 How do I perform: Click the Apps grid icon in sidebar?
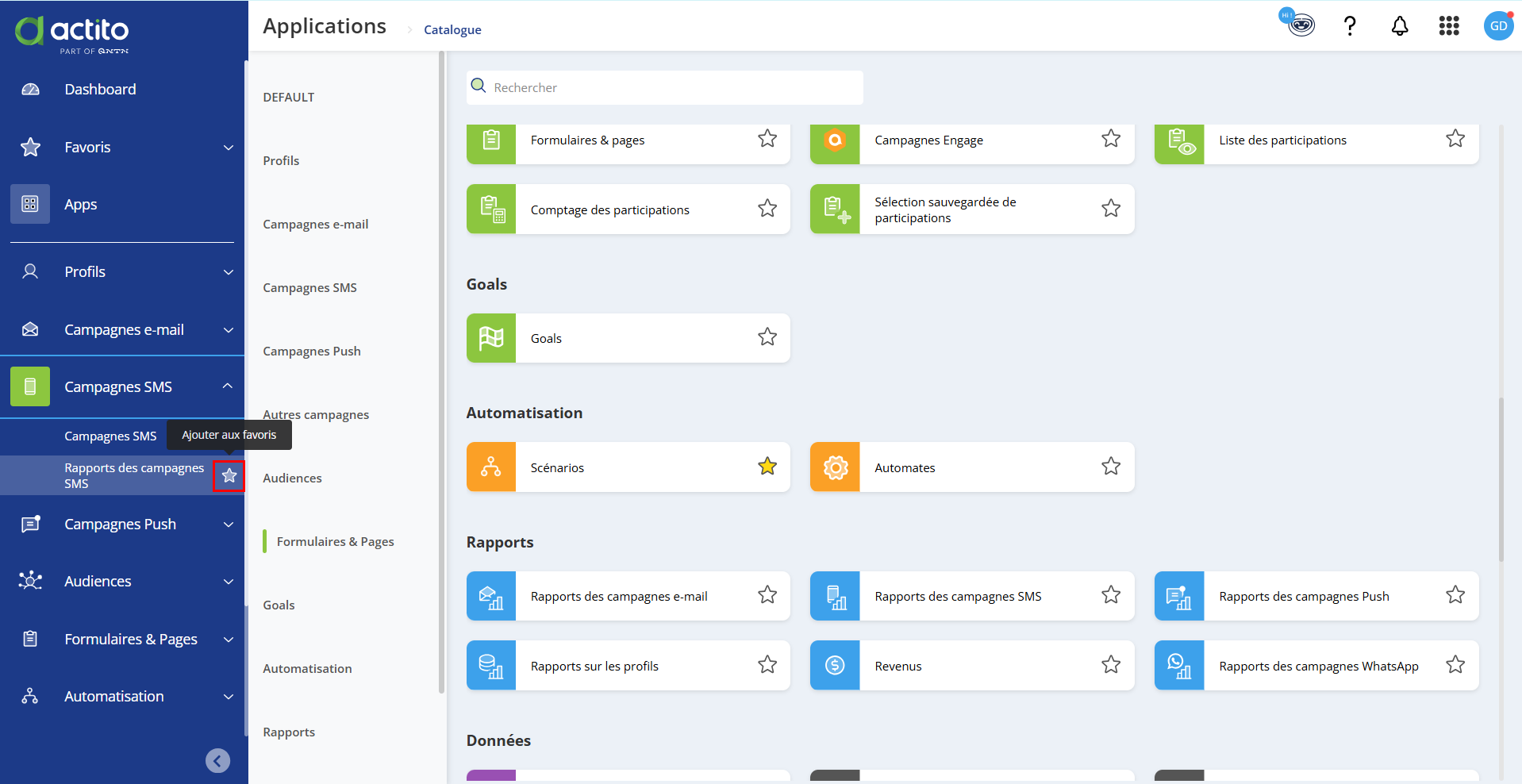click(30, 204)
